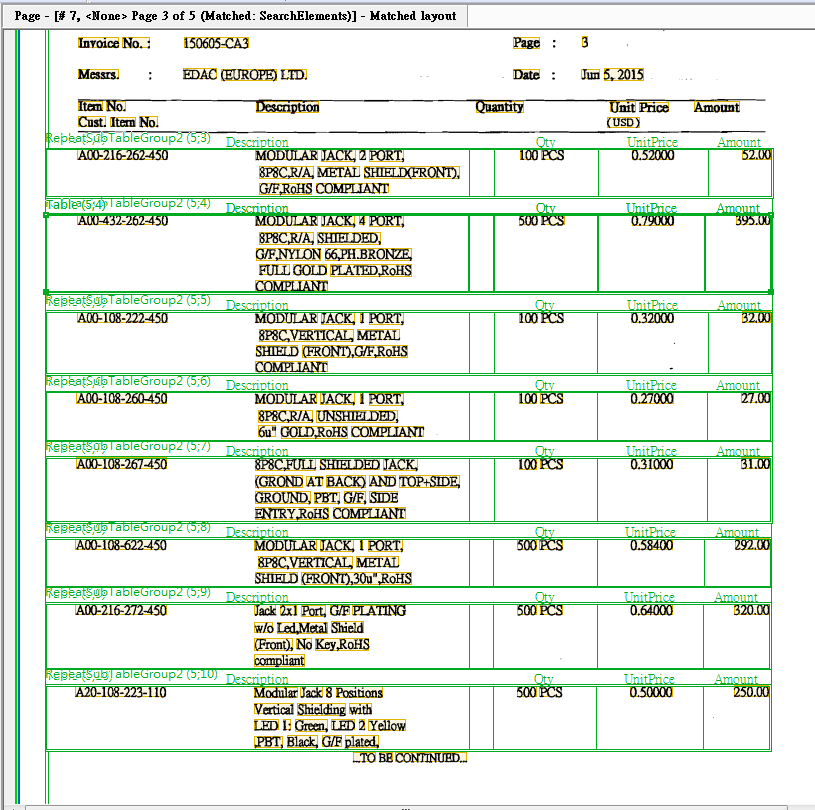815x810 pixels.
Task: Click the 'Unit Price' column header
Action: [639, 108]
